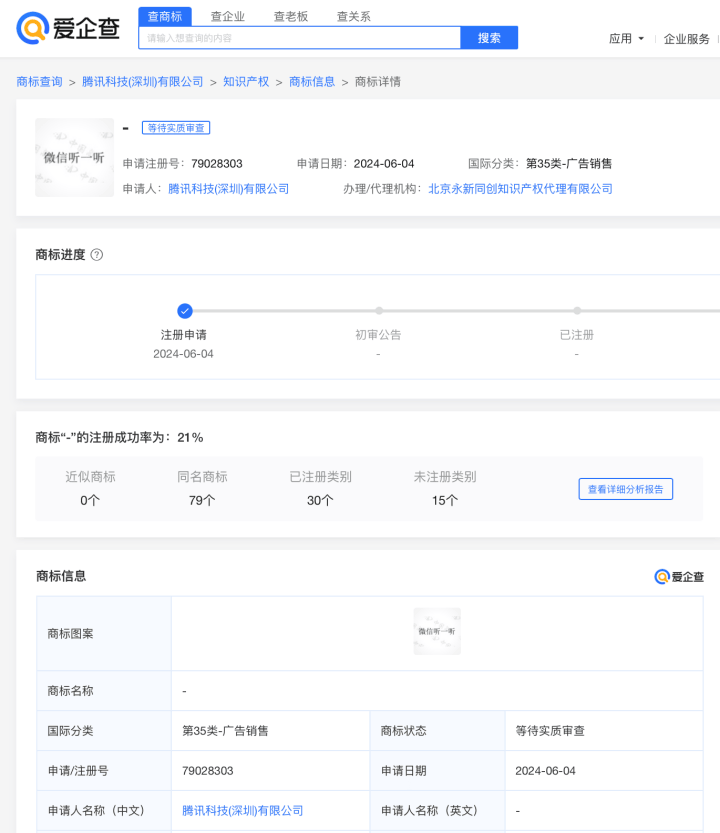
Task: Click the 等待实质审查 status tag
Action: tap(176, 128)
